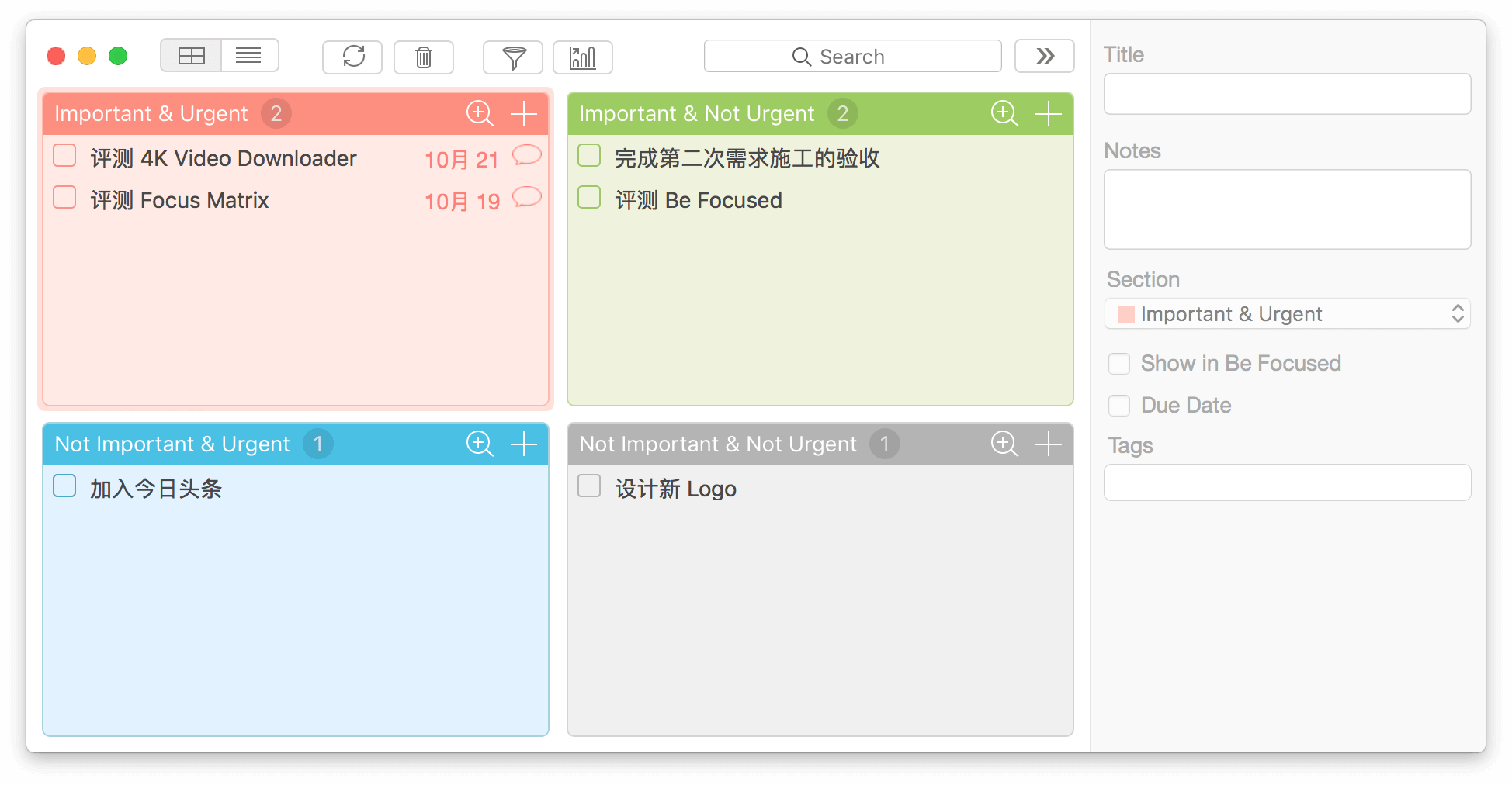Image resolution: width=1512 pixels, height=785 pixels.
Task: Switch to the matrix grid view
Action: (191, 56)
